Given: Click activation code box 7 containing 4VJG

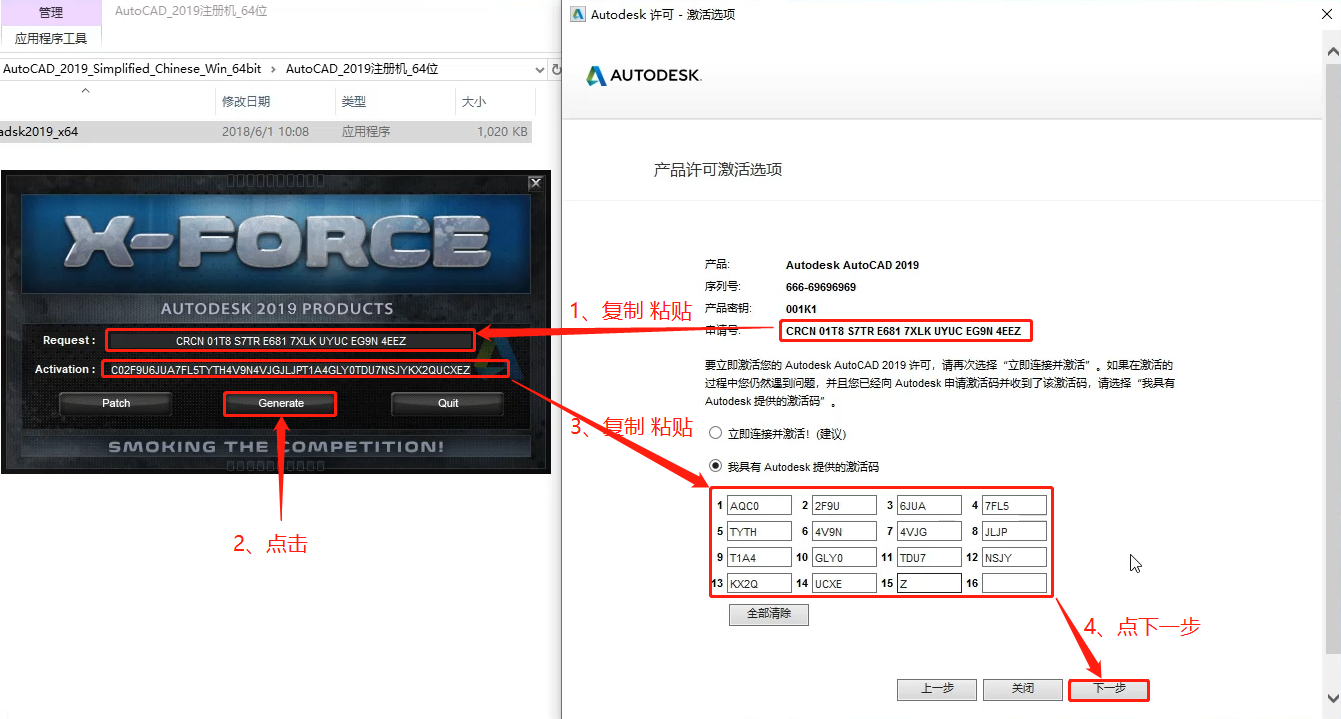Looking at the screenshot, I should [929, 531].
